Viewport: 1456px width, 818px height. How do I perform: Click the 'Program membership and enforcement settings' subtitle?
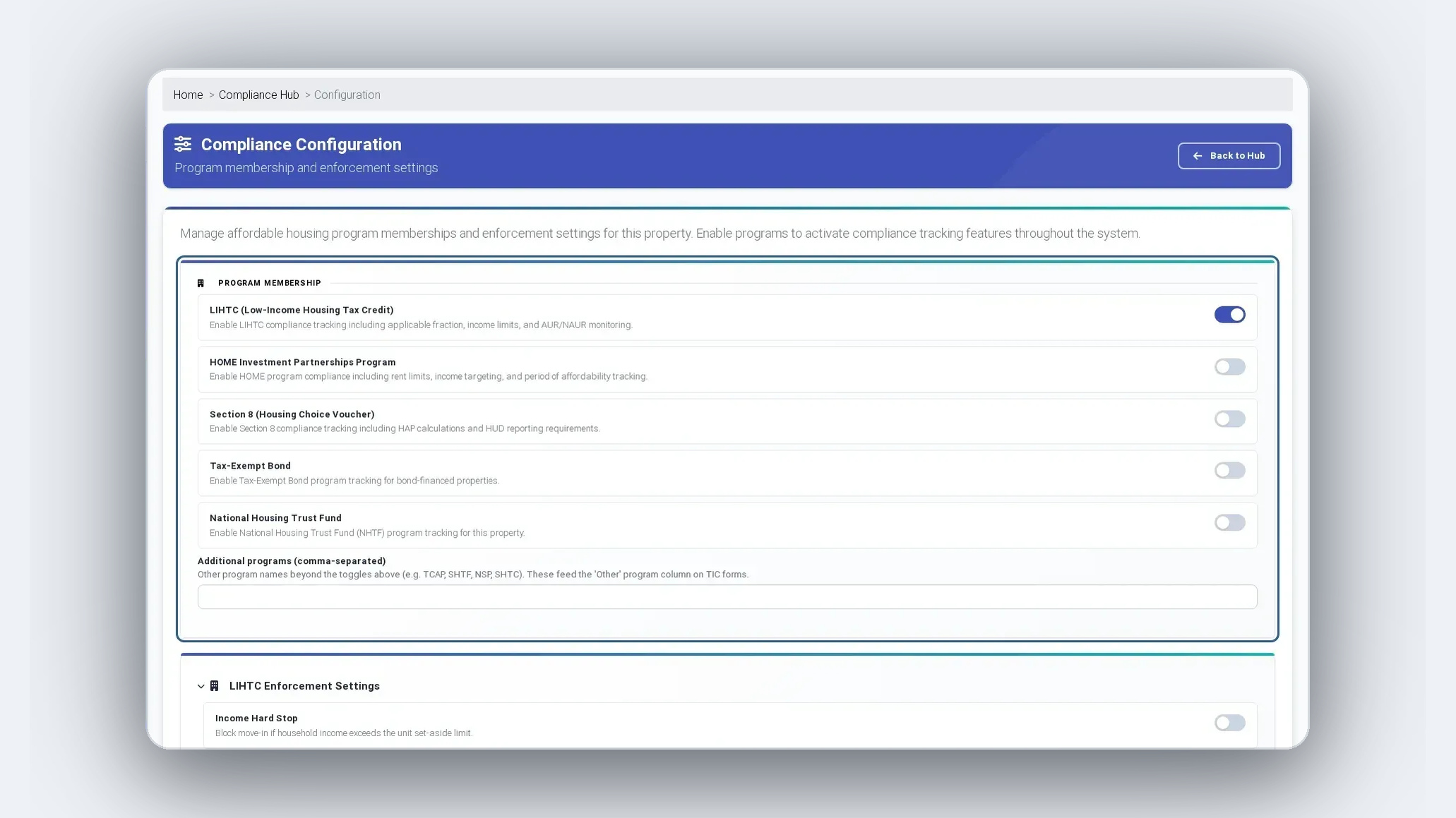pos(306,168)
